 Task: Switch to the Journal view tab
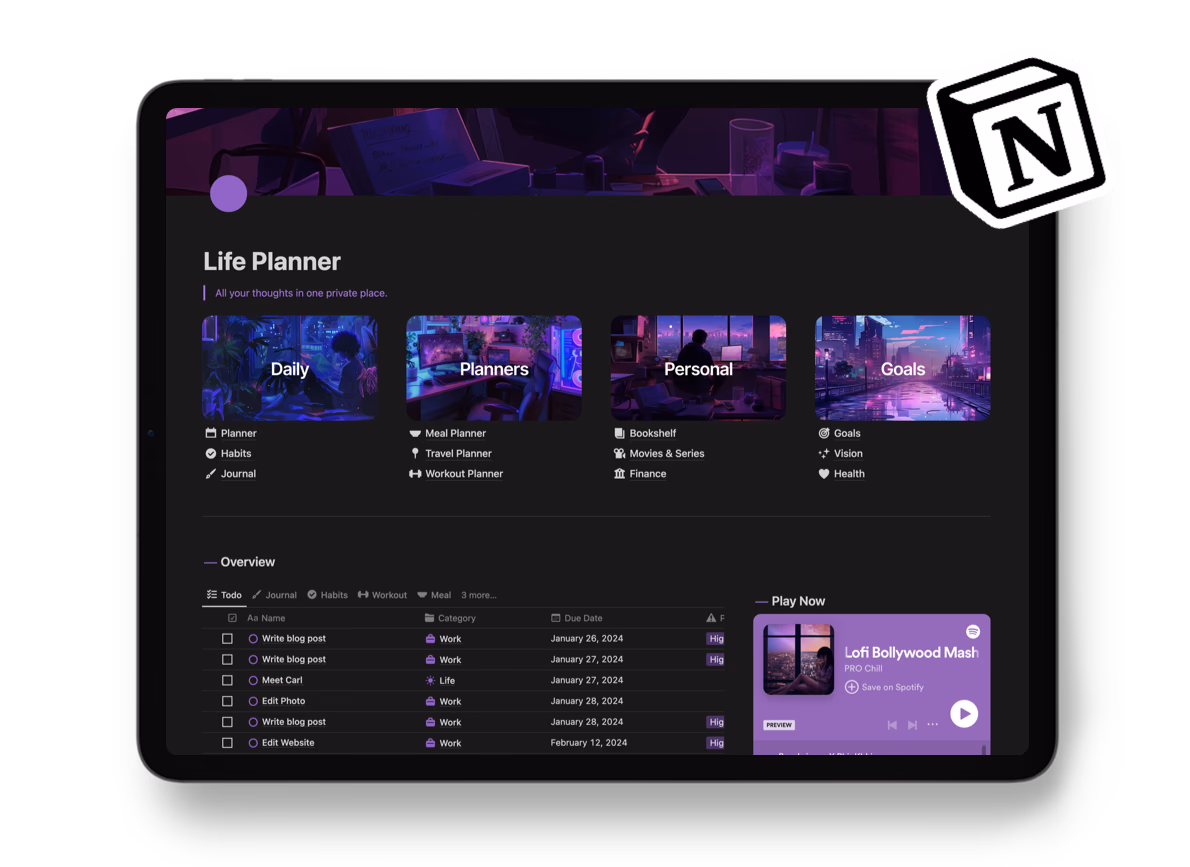pyautogui.click(x=274, y=594)
